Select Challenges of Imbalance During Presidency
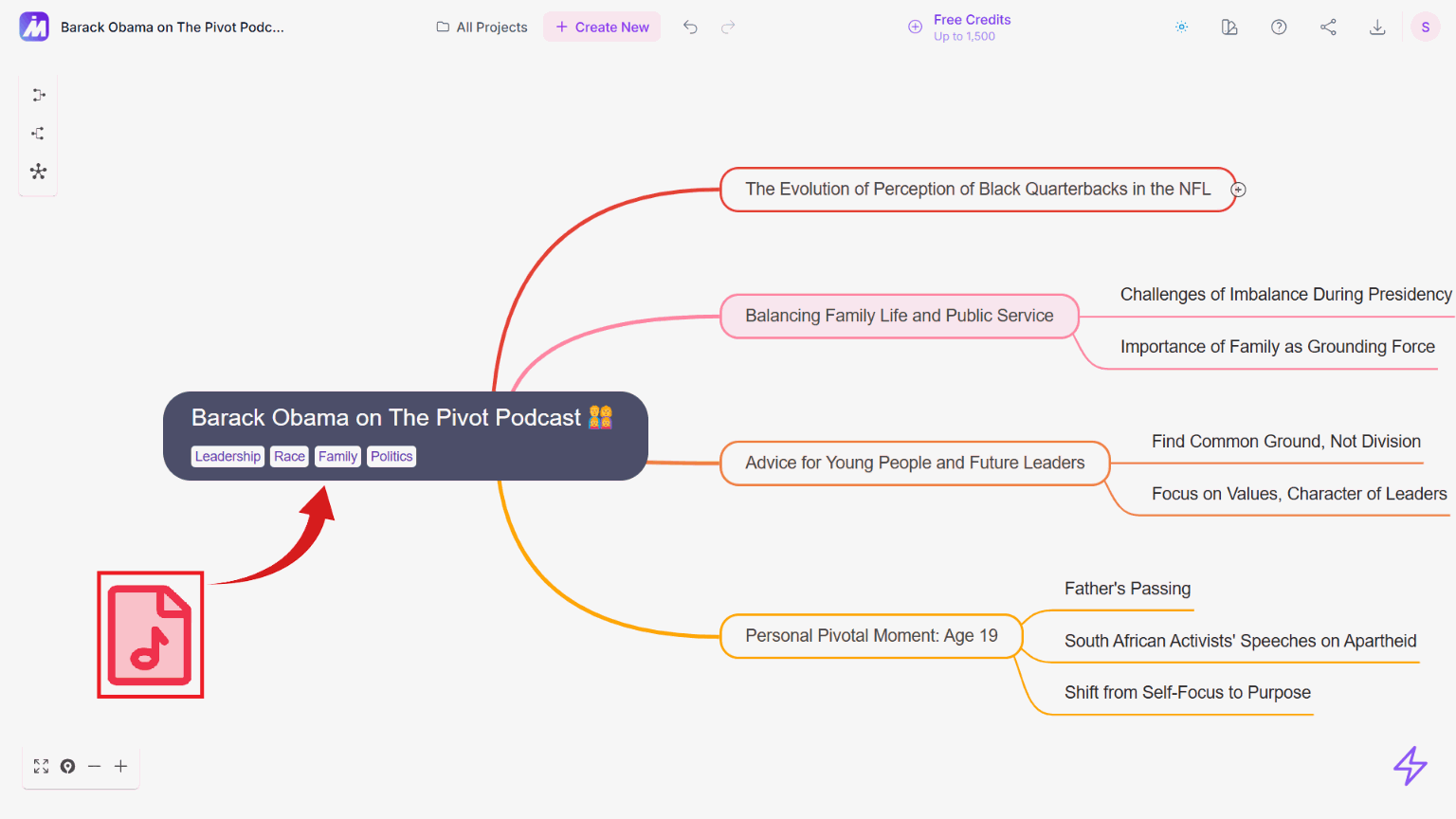 [x=1285, y=295]
